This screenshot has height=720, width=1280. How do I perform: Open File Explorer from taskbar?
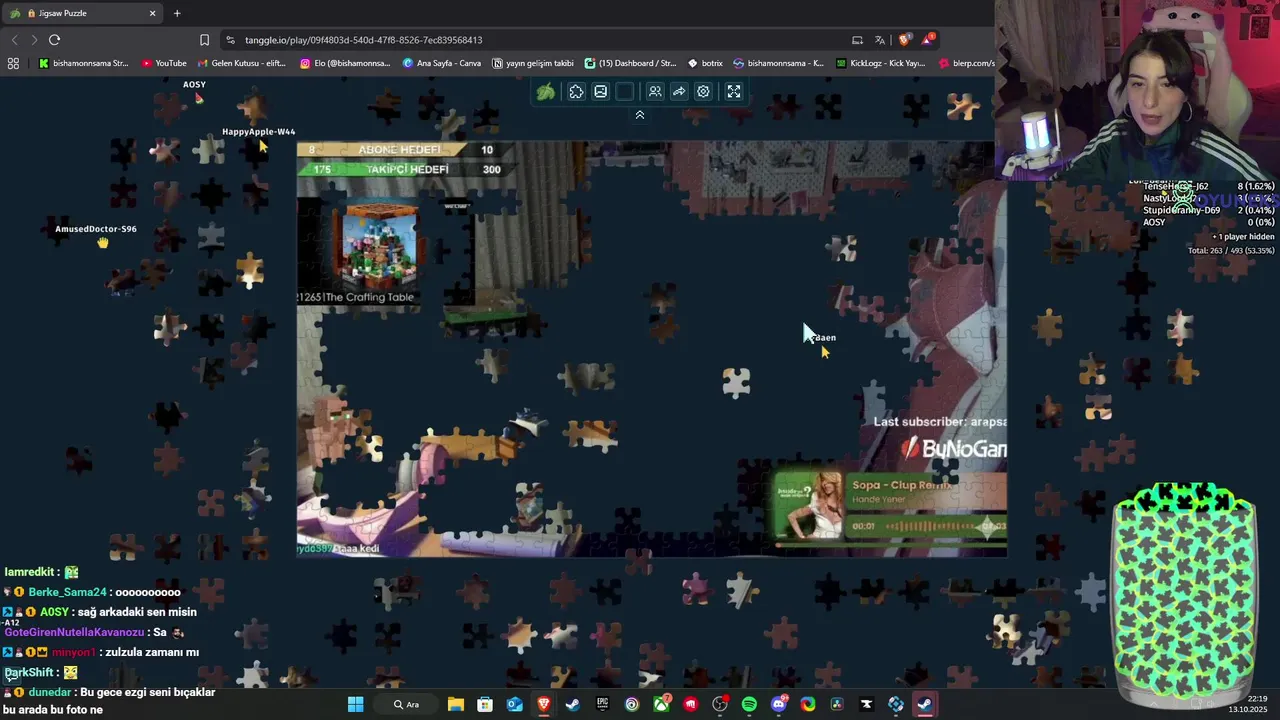(455, 704)
